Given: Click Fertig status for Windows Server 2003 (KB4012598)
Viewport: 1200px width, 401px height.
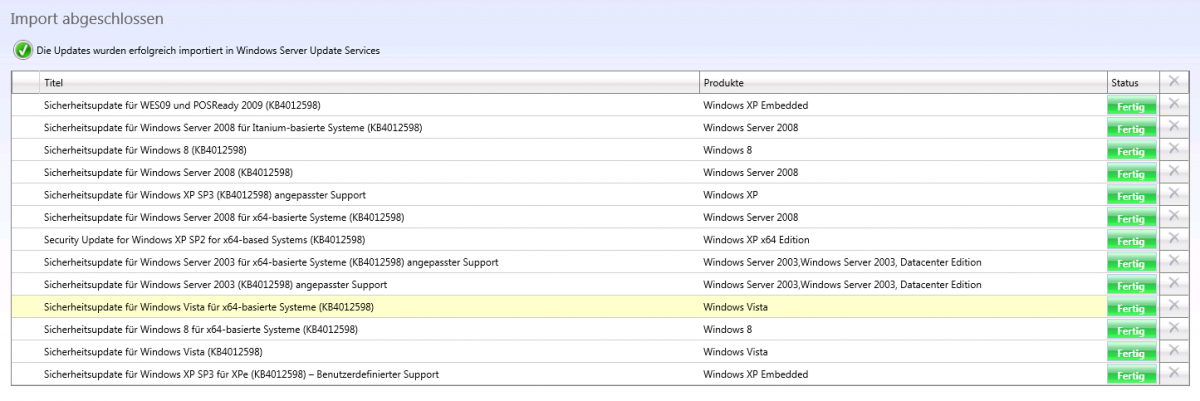Looking at the screenshot, I should pyautogui.click(x=1131, y=286).
